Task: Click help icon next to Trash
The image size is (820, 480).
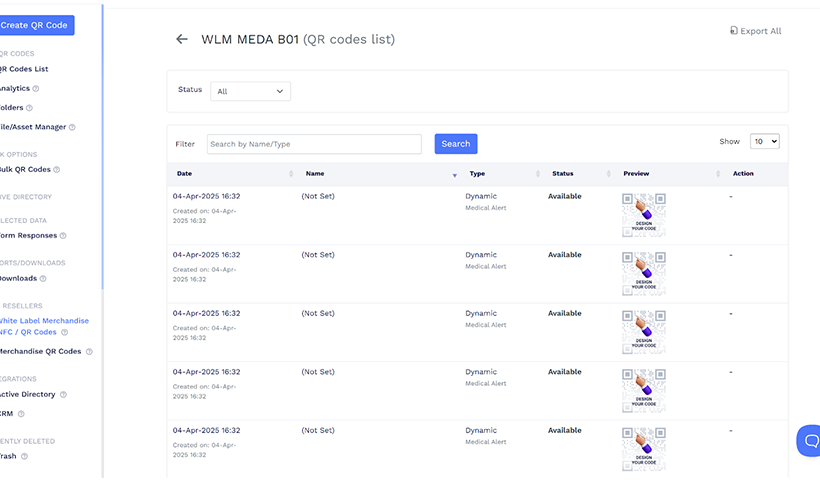Action: coord(25,456)
